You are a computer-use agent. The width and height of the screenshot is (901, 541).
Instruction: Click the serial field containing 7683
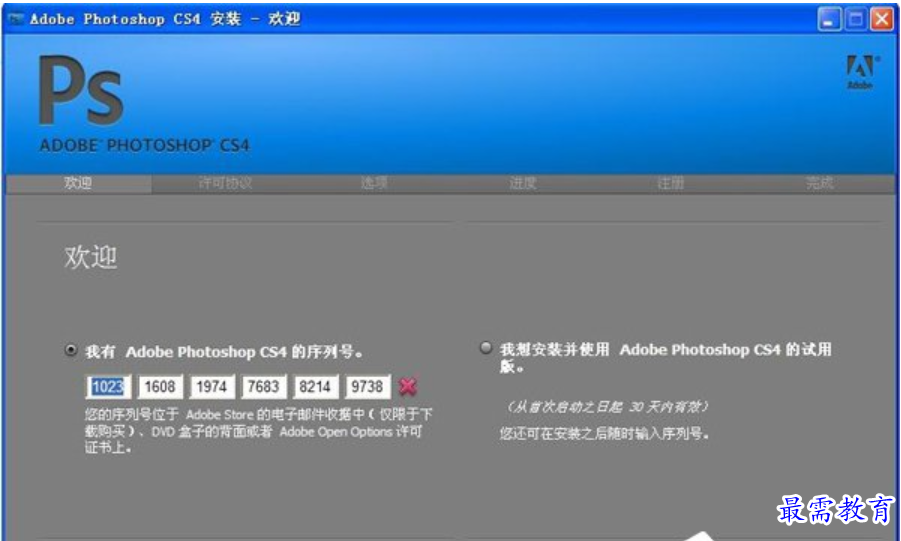click(264, 387)
